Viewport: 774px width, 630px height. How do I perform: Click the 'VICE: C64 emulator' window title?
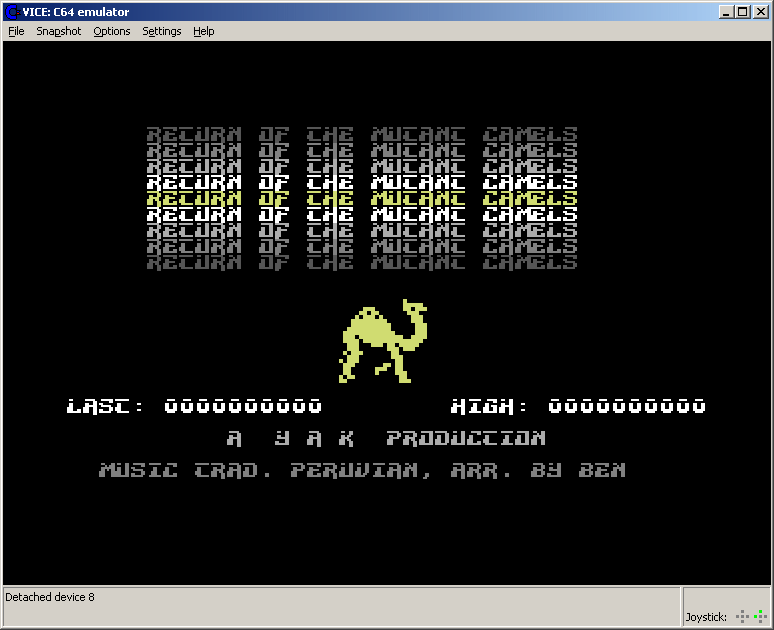(x=76, y=12)
